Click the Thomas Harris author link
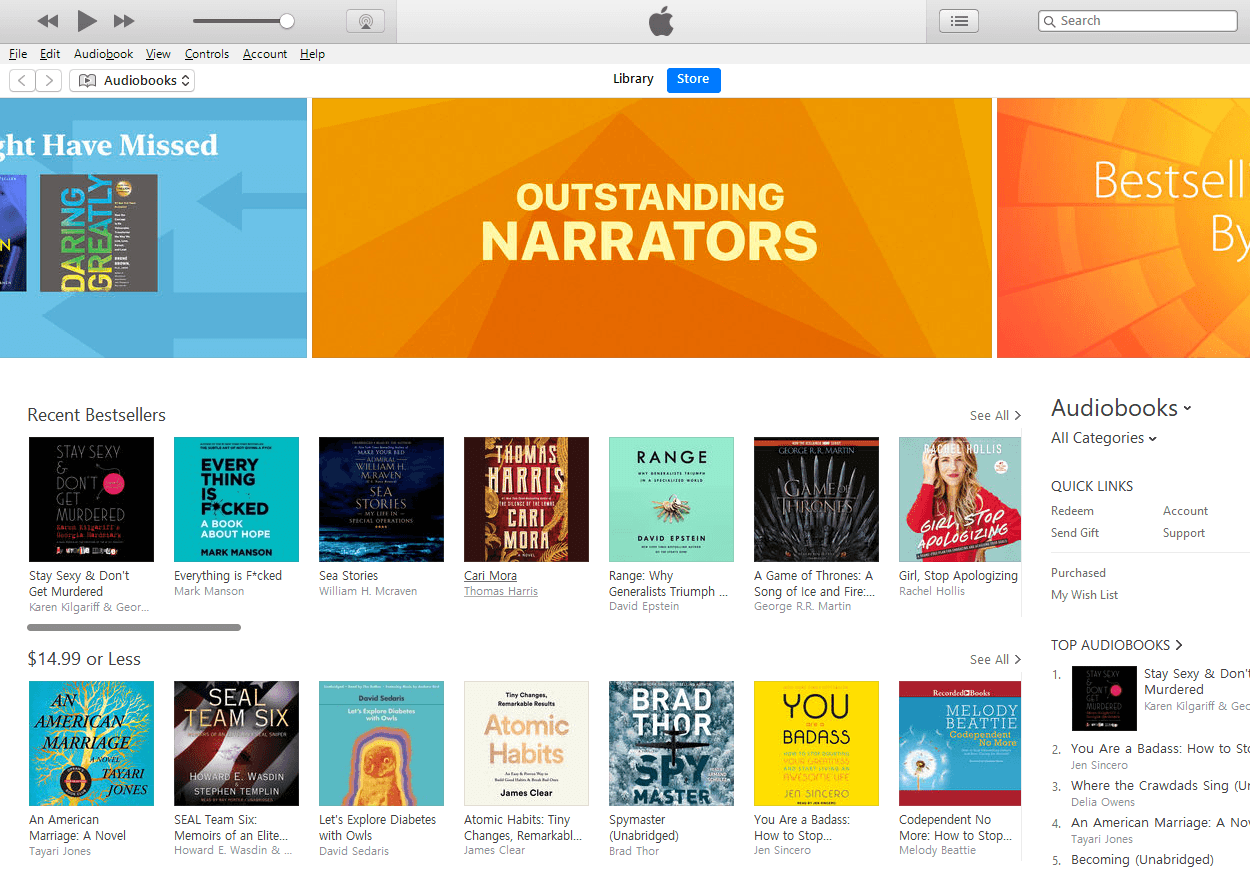 coord(501,592)
